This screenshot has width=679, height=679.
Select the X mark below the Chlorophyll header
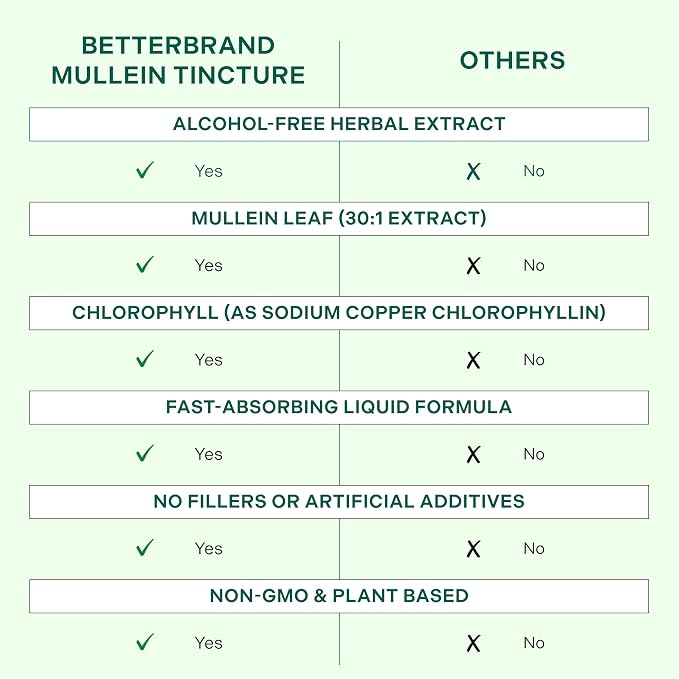click(x=473, y=360)
